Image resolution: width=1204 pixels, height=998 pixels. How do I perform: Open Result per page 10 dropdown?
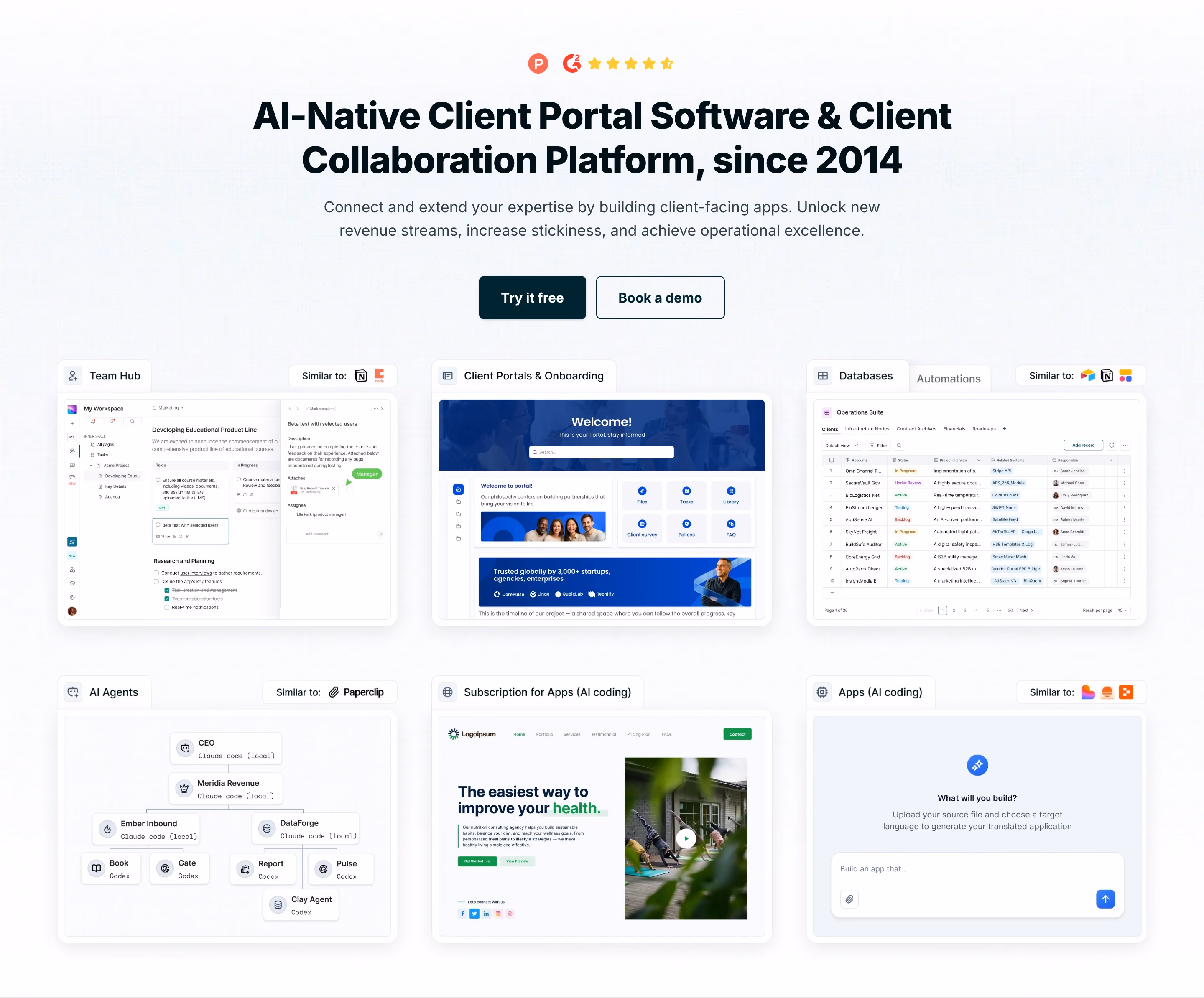pyautogui.click(x=1122, y=611)
